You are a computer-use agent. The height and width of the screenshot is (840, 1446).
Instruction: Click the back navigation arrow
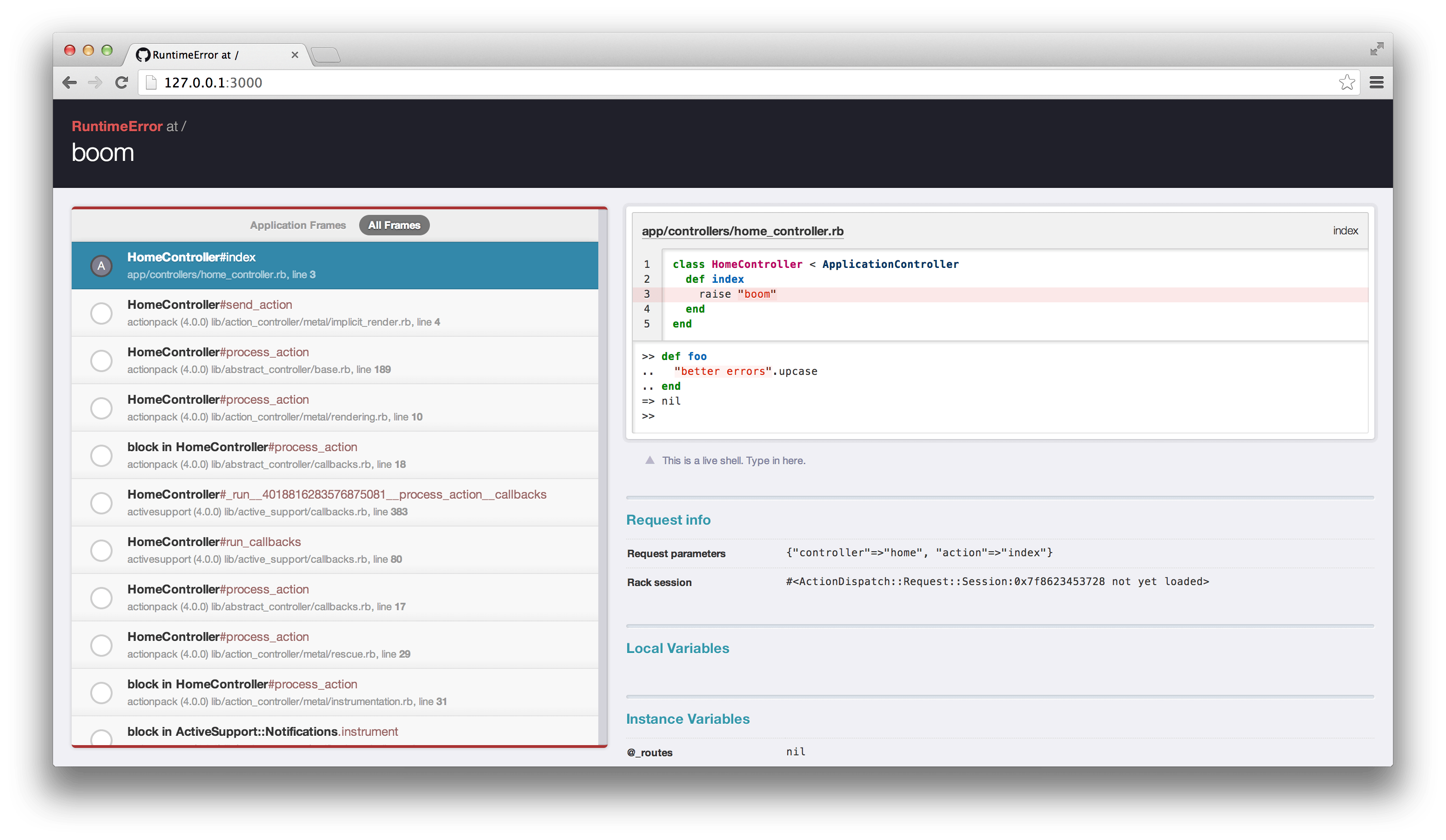[69, 82]
